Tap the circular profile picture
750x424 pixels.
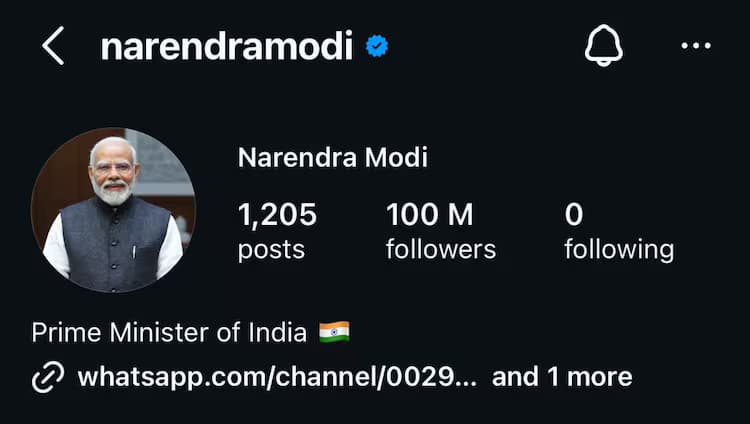click(x=113, y=210)
